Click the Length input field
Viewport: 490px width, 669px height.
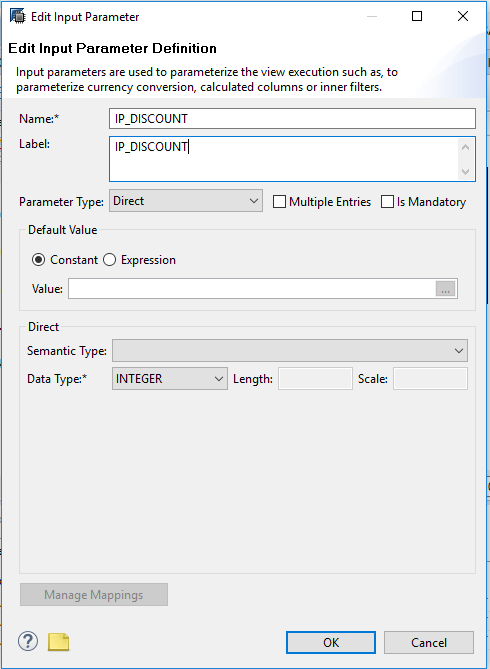click(x=315, y=378)
